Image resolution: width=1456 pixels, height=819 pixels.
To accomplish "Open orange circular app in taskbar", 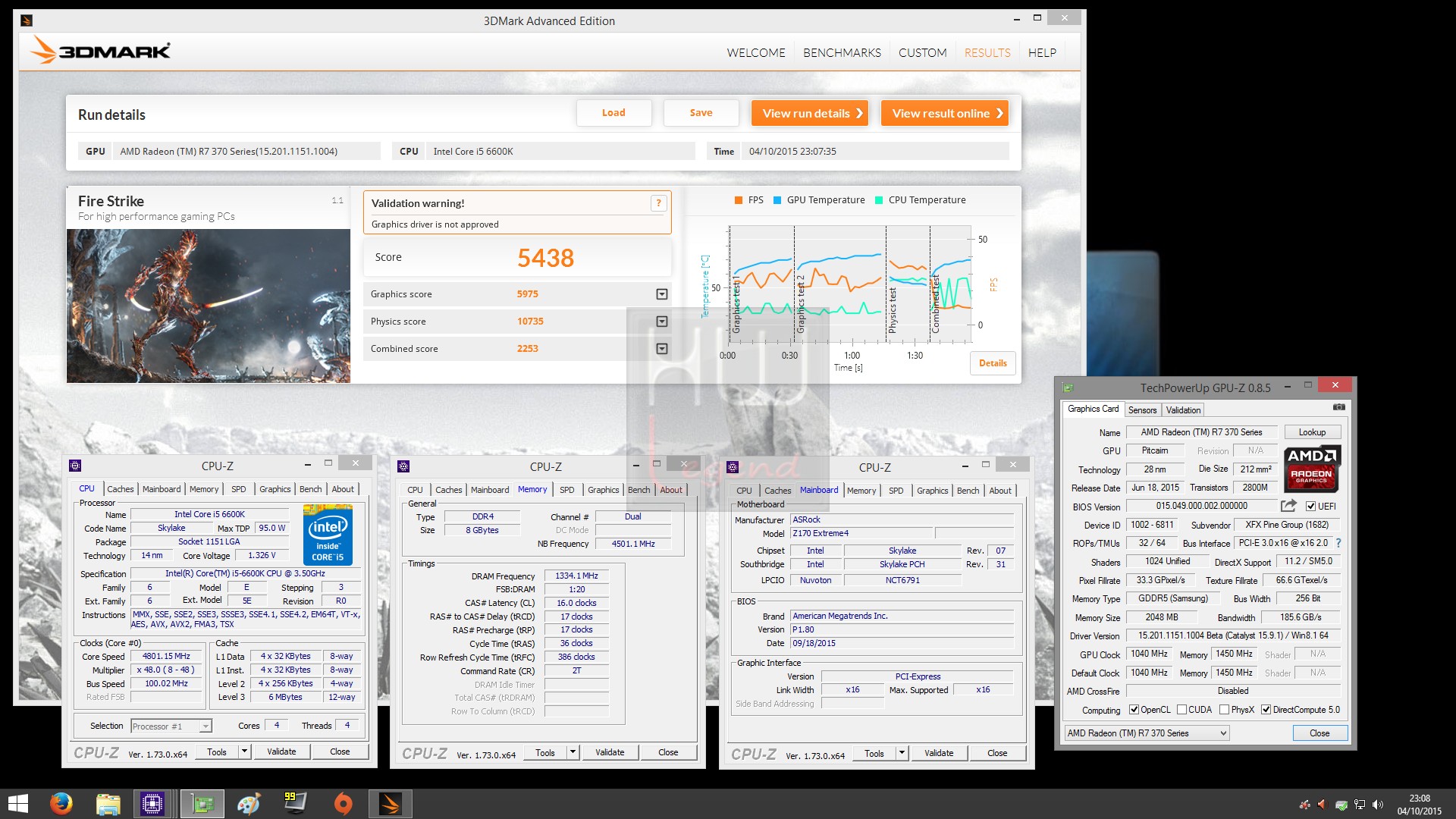I will [x=343, y=803].
